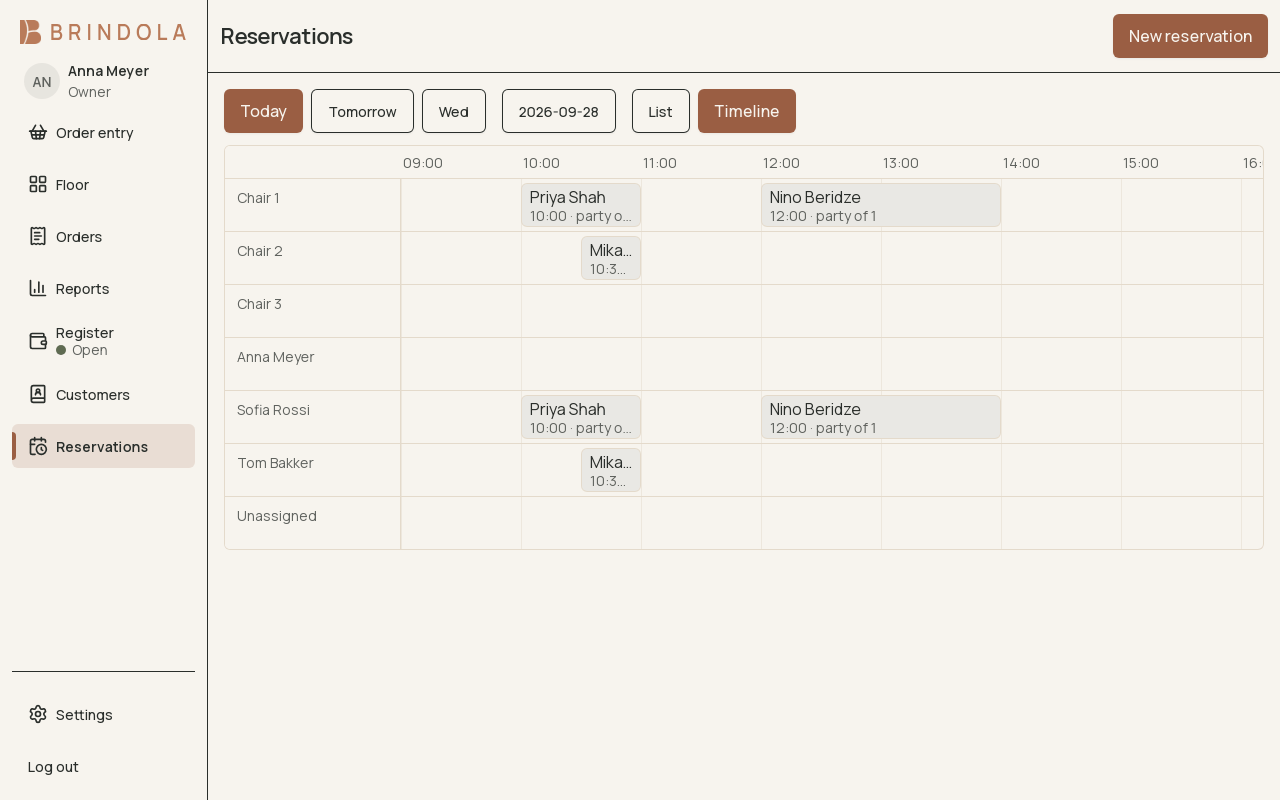The width and height of the screenshot is (1280, 800).
Task: Click the Anna Meyer timeline row label
Action: [276, 357]
